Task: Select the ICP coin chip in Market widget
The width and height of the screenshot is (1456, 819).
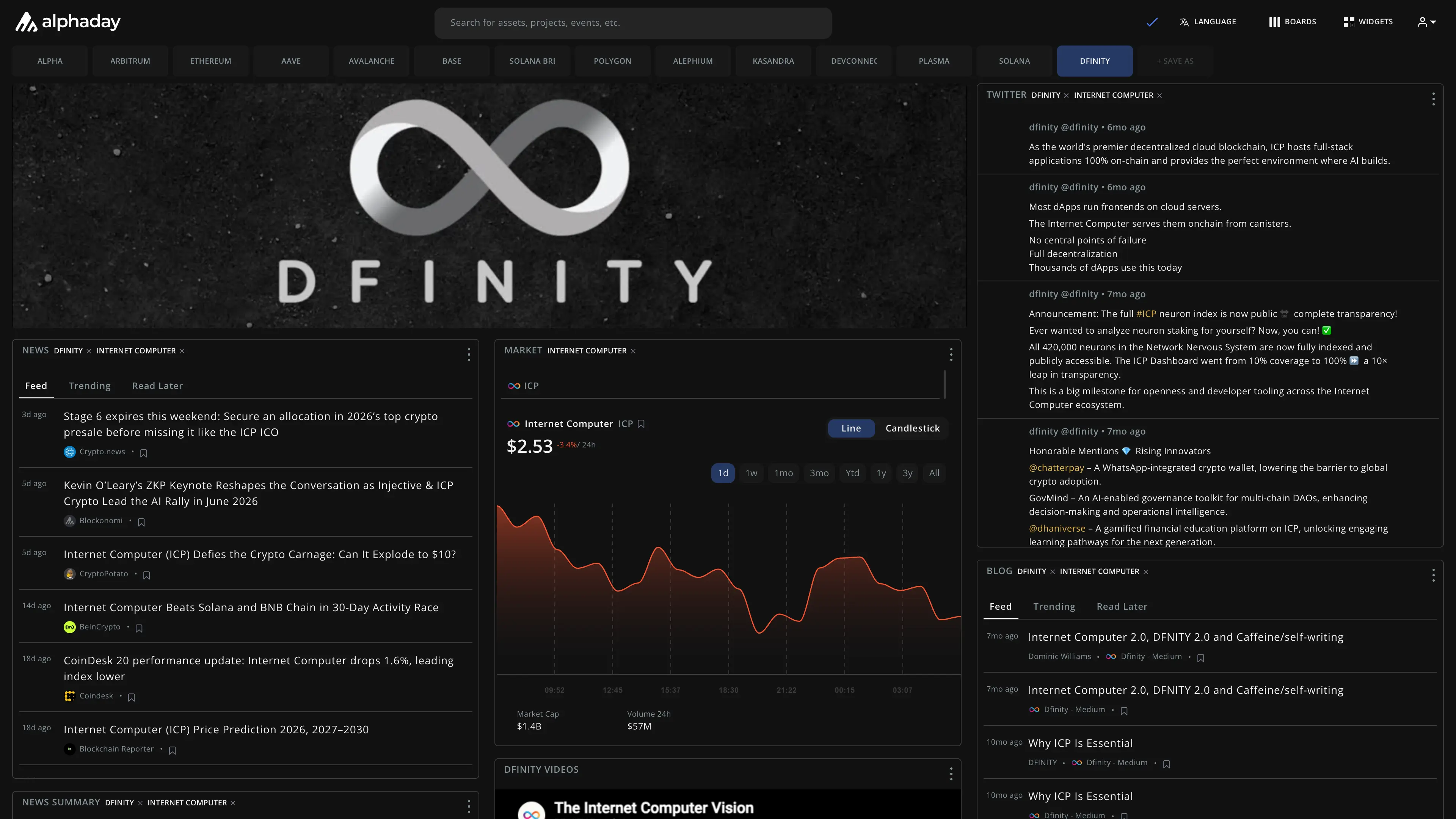Action: coord(523,386)
